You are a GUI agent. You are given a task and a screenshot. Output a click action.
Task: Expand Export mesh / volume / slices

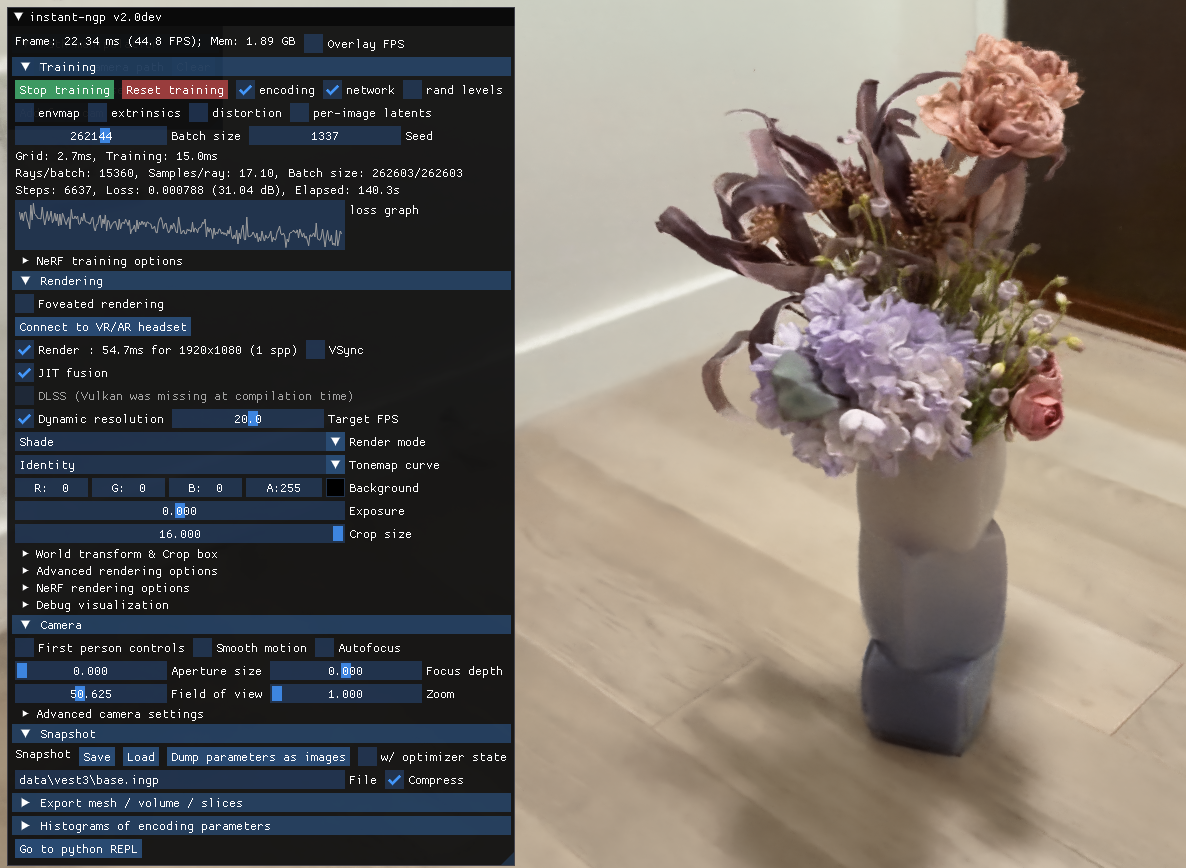point(262,803)
